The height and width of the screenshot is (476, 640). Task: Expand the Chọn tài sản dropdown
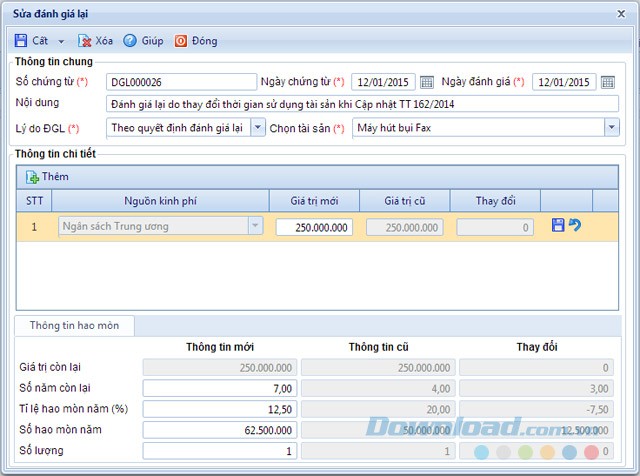(611, 128)
